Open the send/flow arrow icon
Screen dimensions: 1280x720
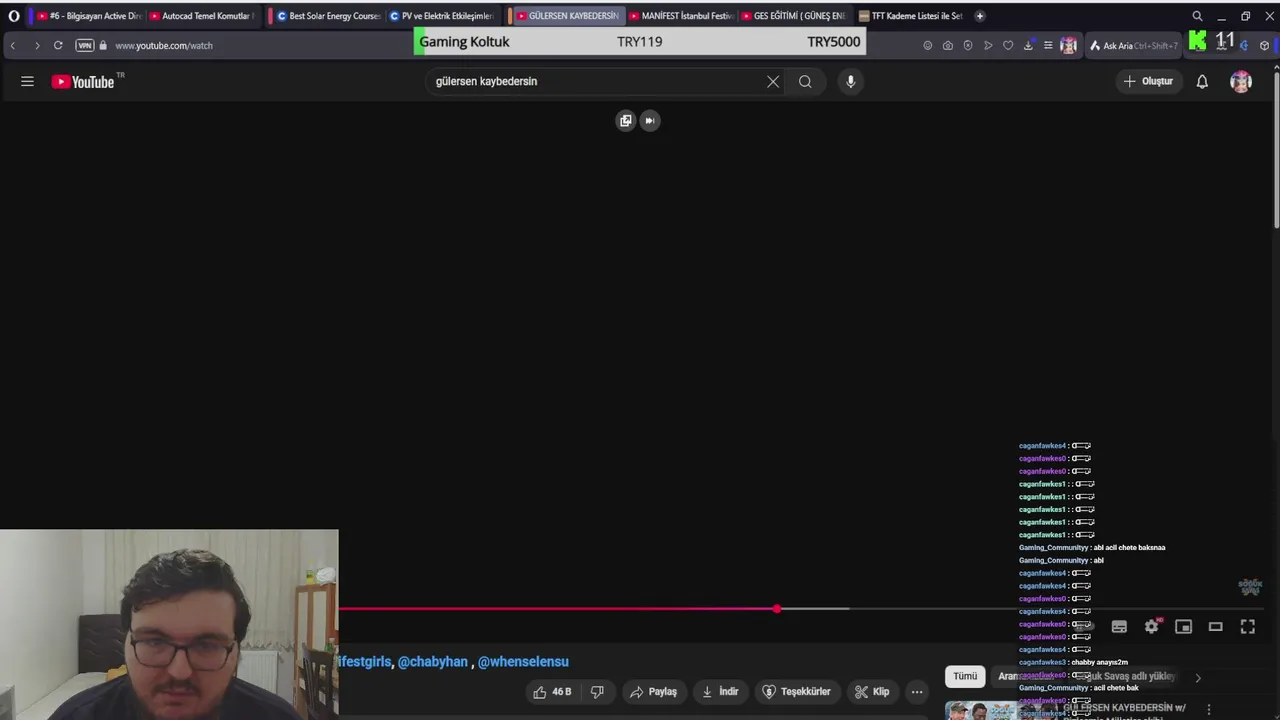[988, 45]
